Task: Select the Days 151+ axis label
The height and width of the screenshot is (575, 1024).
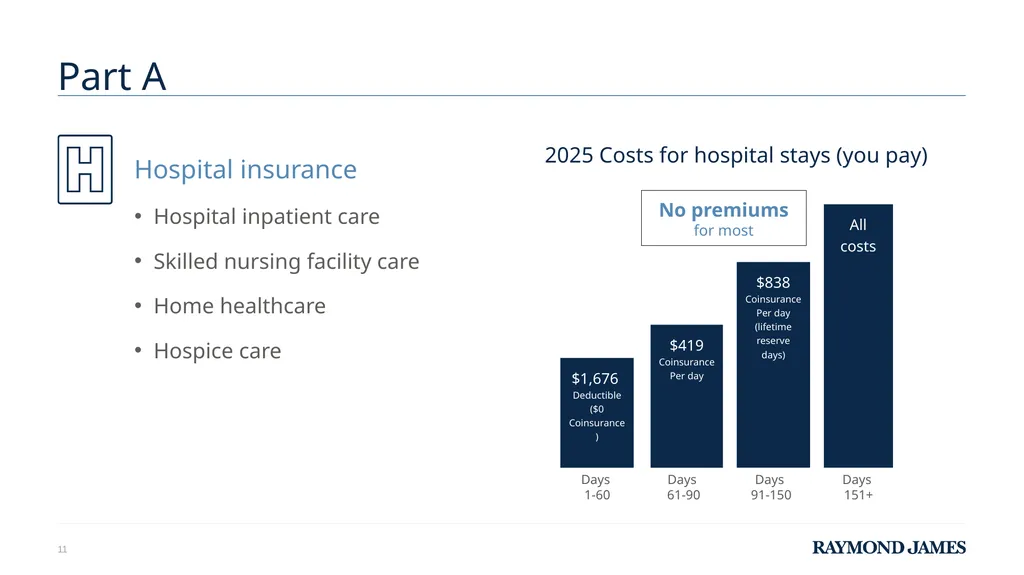Action: 857,487
